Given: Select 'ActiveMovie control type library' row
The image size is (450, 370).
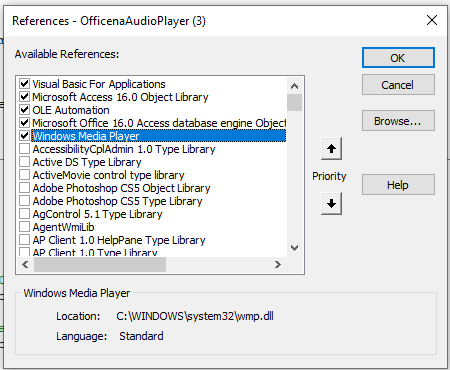Looking at the screenshot, I should click(x=108, y=175).
